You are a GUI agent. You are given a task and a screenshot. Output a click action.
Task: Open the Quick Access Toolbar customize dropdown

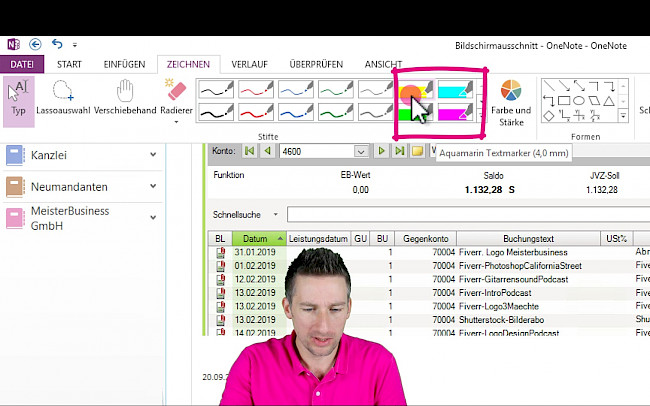tap(75, 44)
